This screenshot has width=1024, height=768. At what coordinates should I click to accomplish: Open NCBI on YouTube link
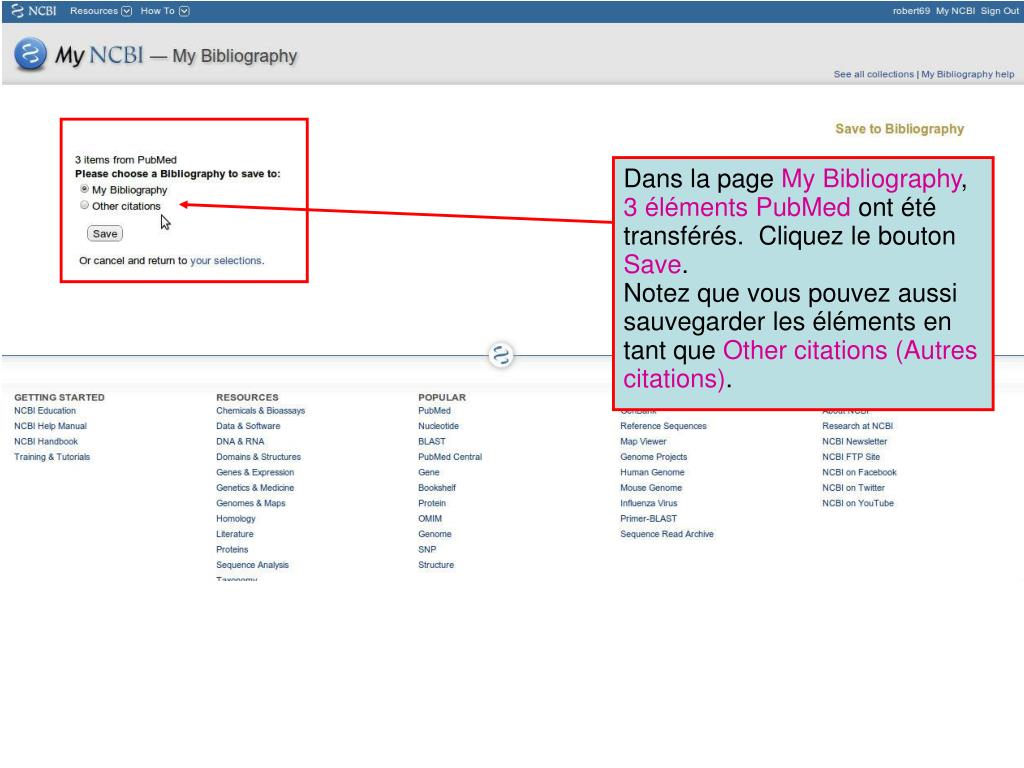[x=858, y=504]
